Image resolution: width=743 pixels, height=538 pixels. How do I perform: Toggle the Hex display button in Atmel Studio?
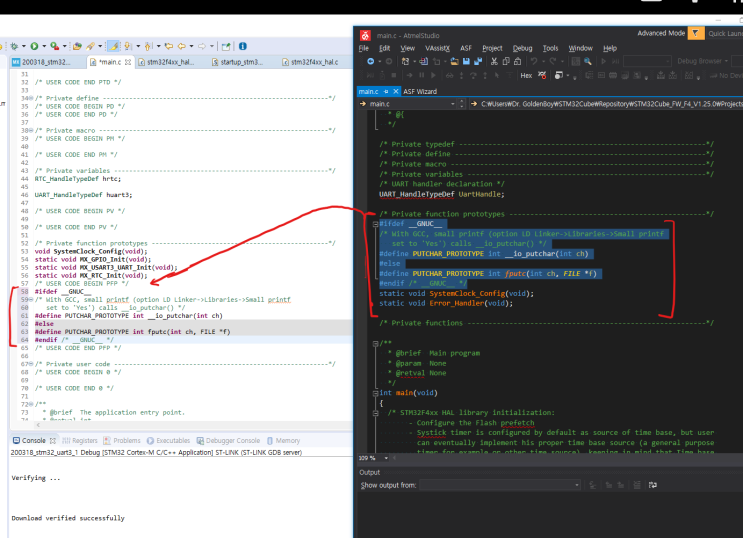click(x=526, y=75)
